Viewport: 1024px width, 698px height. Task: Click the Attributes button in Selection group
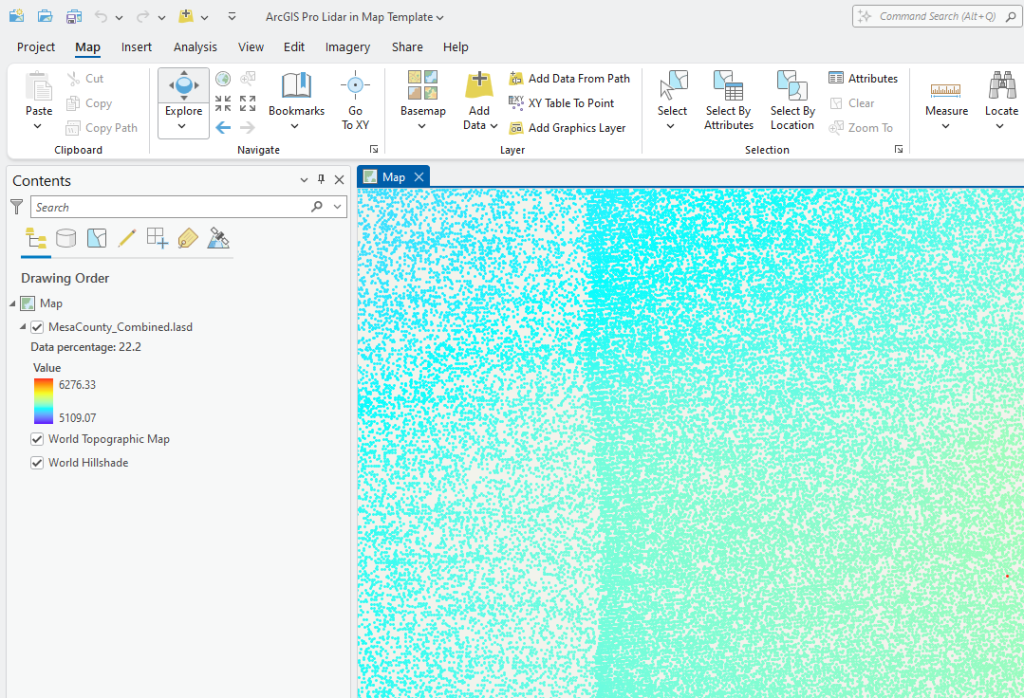862,78
